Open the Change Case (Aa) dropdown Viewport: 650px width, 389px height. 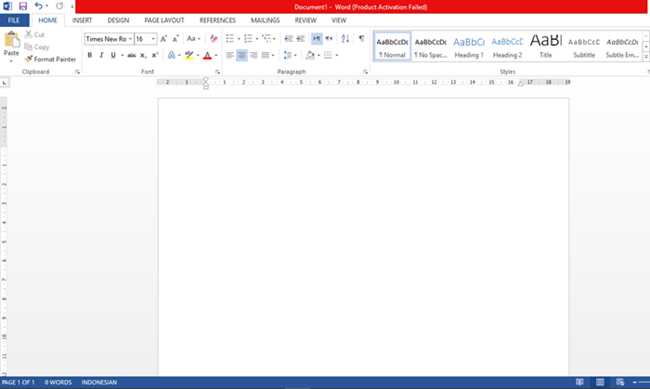pos(193,39)
